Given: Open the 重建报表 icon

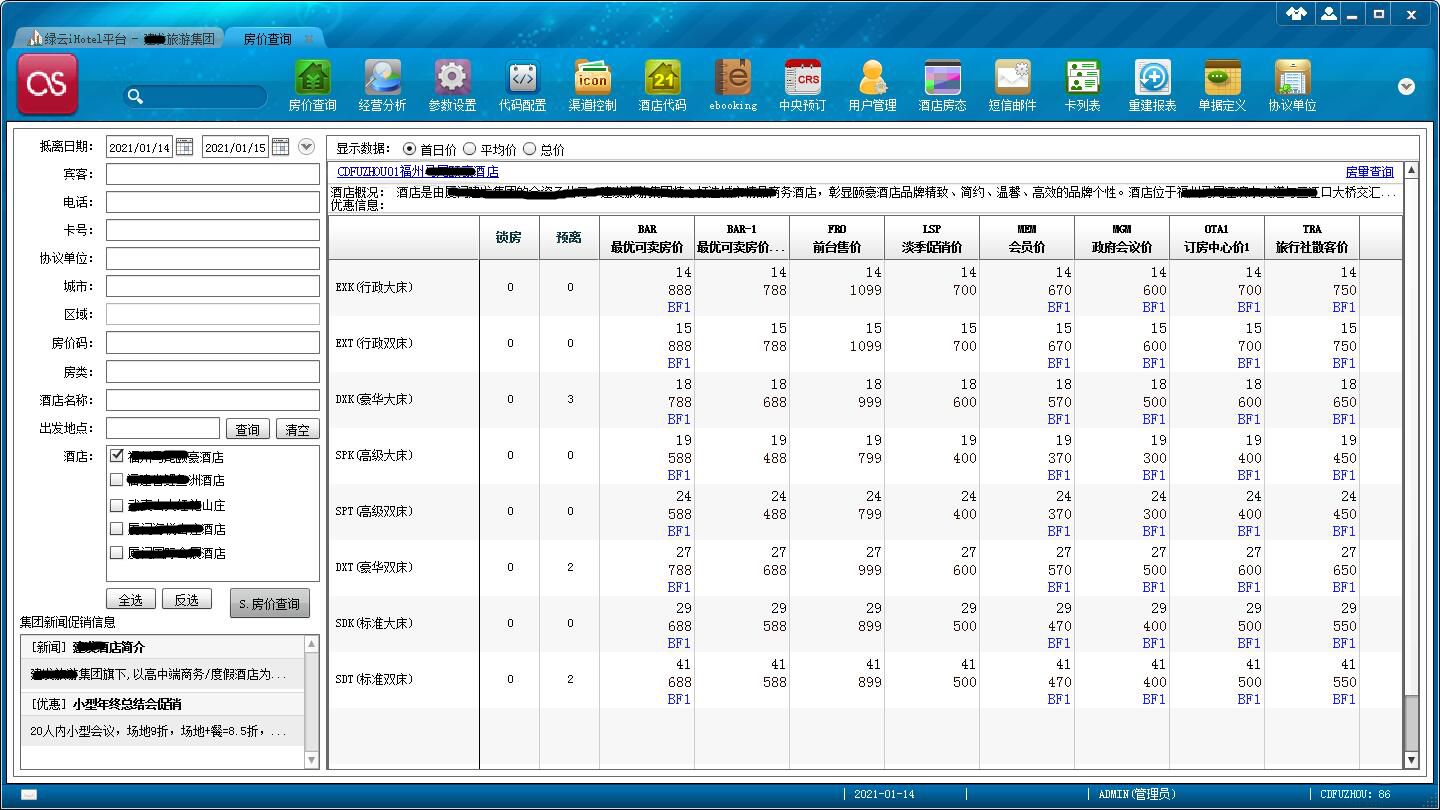Looking at the screenshot, I should pyautogui.click(x=1152, y=78).
